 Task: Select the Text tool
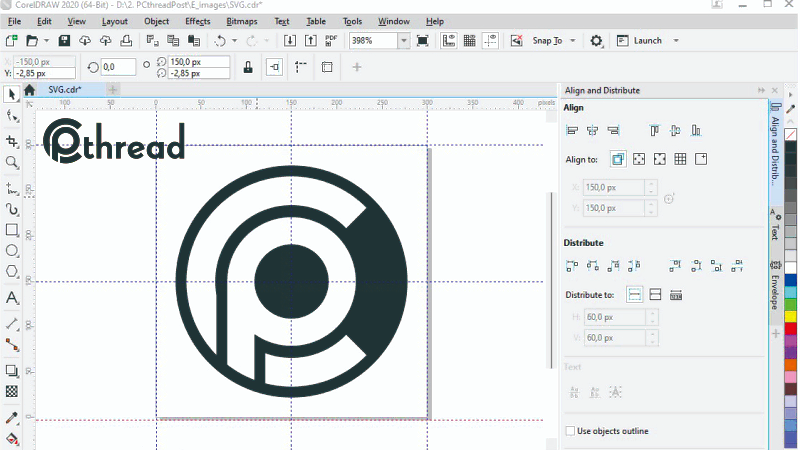[x=11, y=297]
